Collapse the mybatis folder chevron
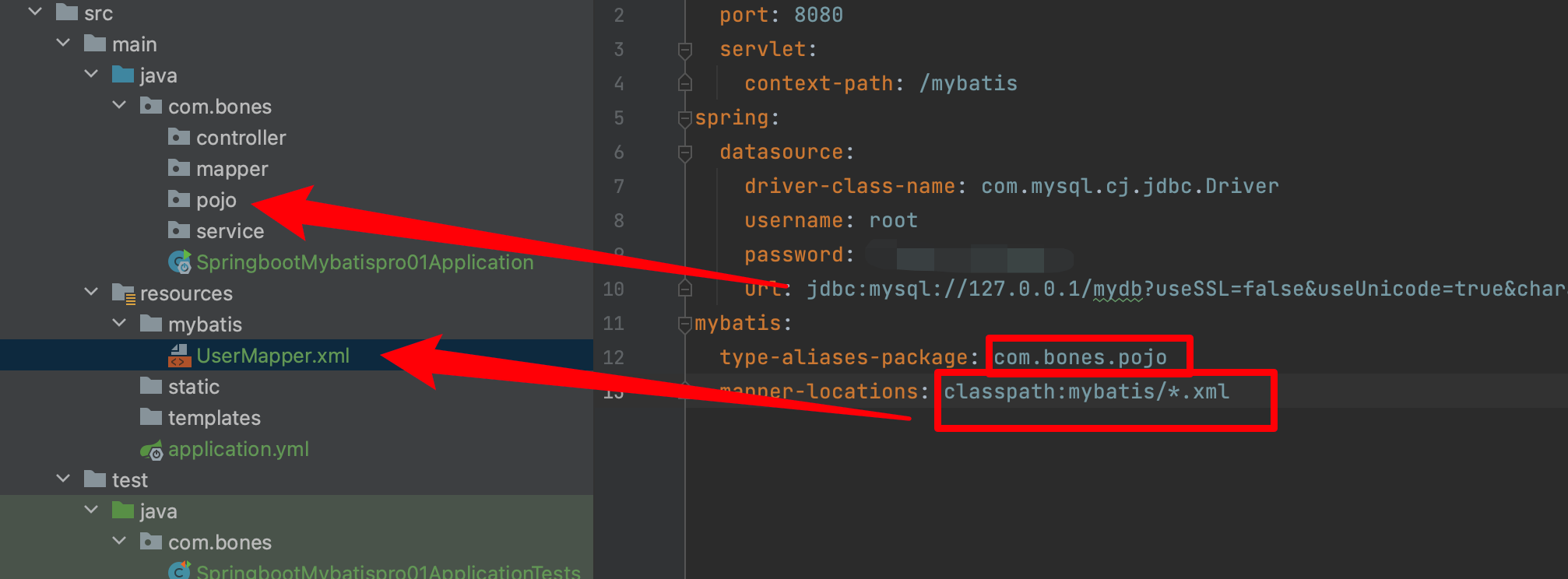This screenshot has height=579, width=1568. click(x=120, y=324)
